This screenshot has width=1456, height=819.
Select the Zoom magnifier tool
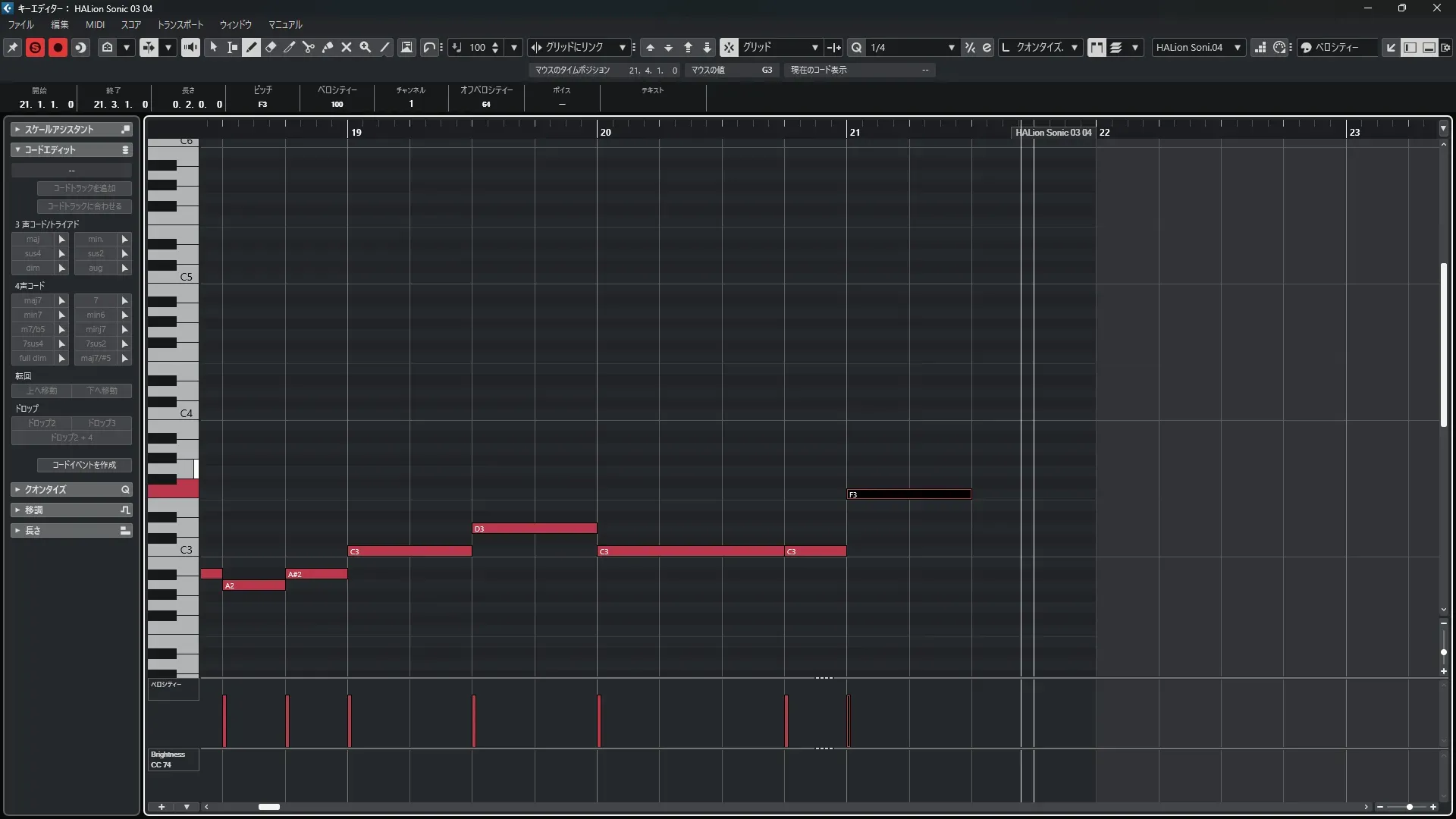366,47
